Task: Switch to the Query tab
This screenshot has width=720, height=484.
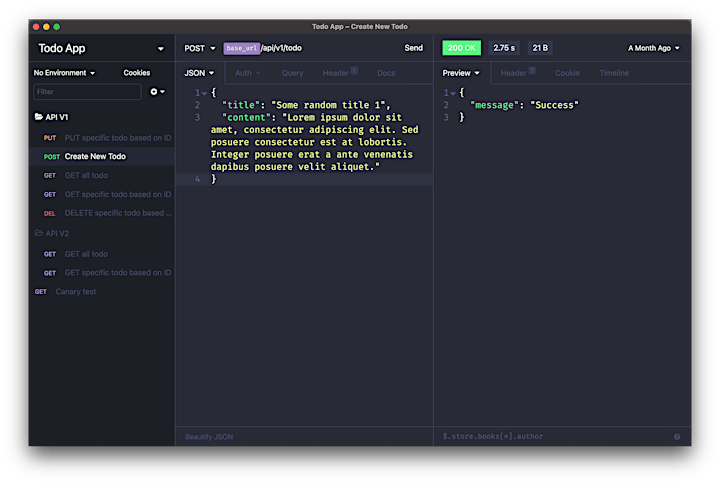Action: [292, 73]
